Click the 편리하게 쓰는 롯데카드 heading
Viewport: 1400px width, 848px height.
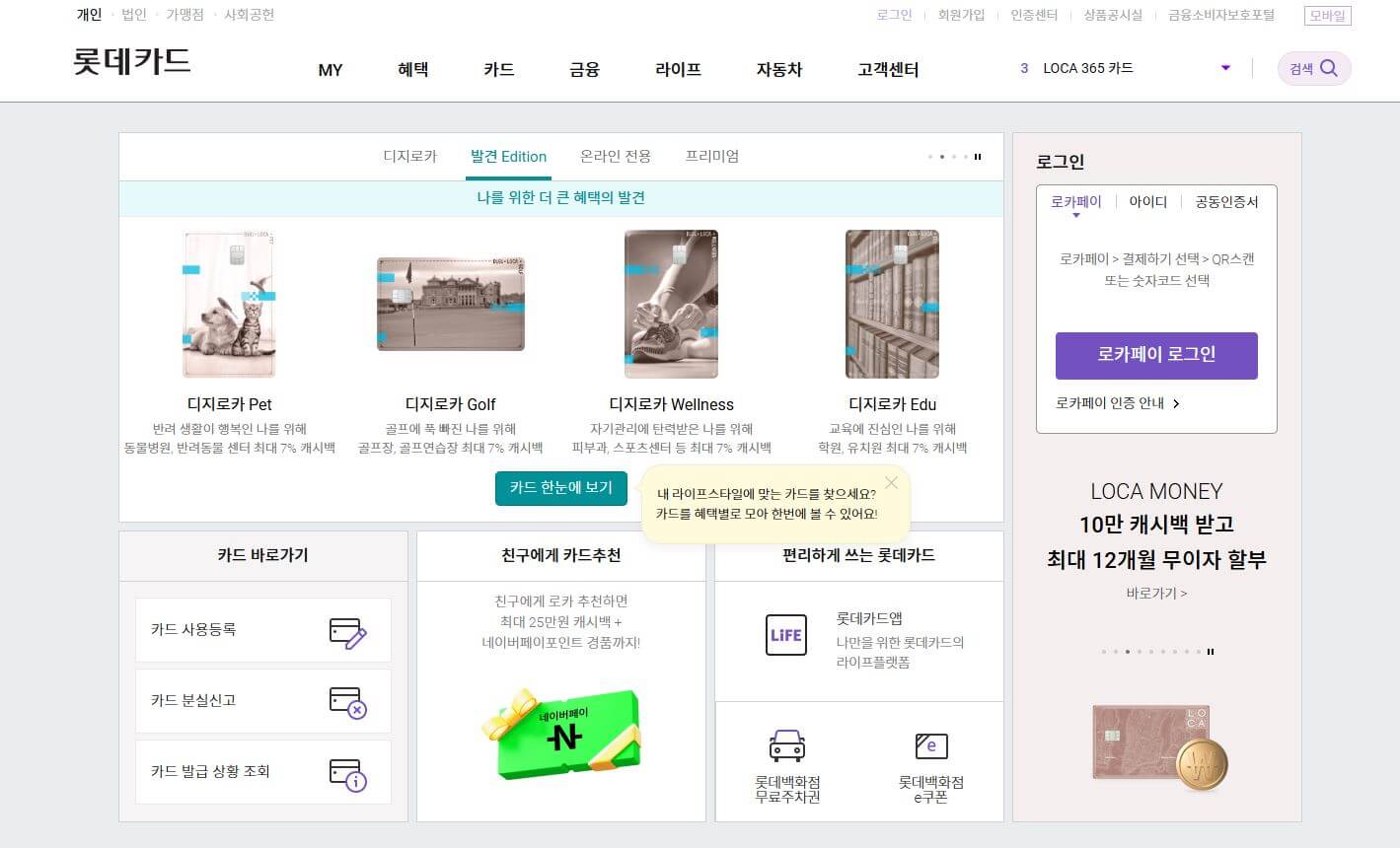click(x=859, y=555)
